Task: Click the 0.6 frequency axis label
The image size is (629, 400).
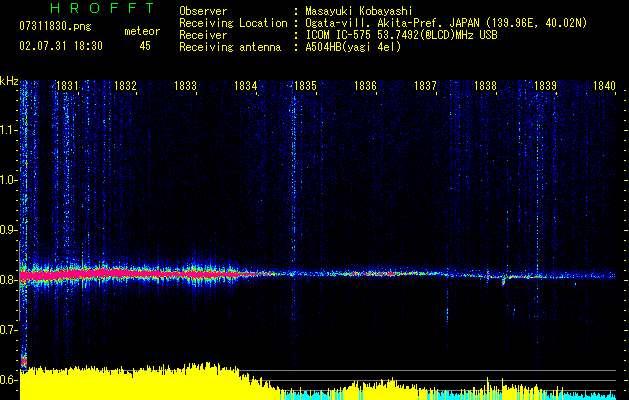Action: (9, 380)
